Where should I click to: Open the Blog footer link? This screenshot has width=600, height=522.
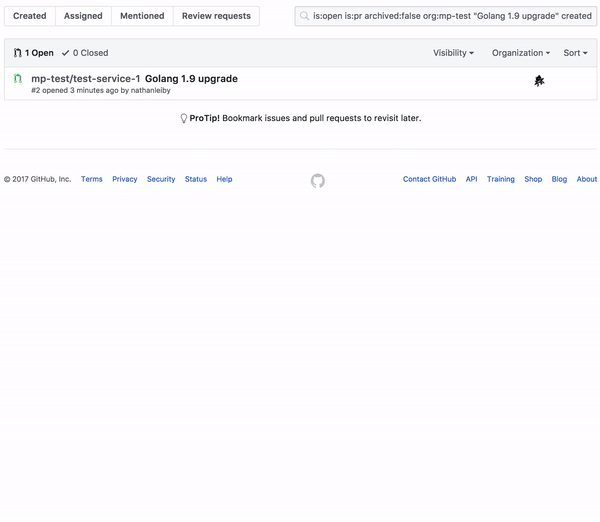[x=559, y=179]
